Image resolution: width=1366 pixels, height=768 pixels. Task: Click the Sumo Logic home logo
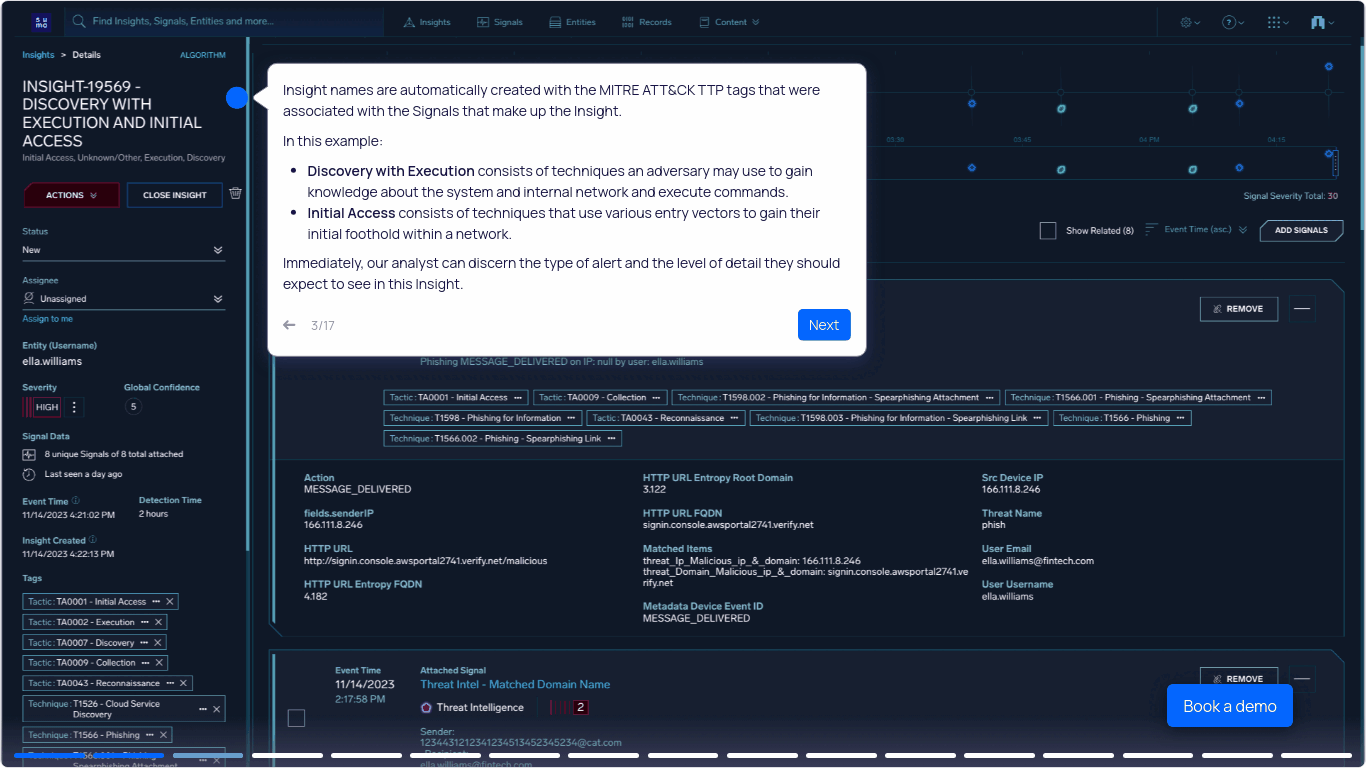pyautogui.click(x=42, y=22)
